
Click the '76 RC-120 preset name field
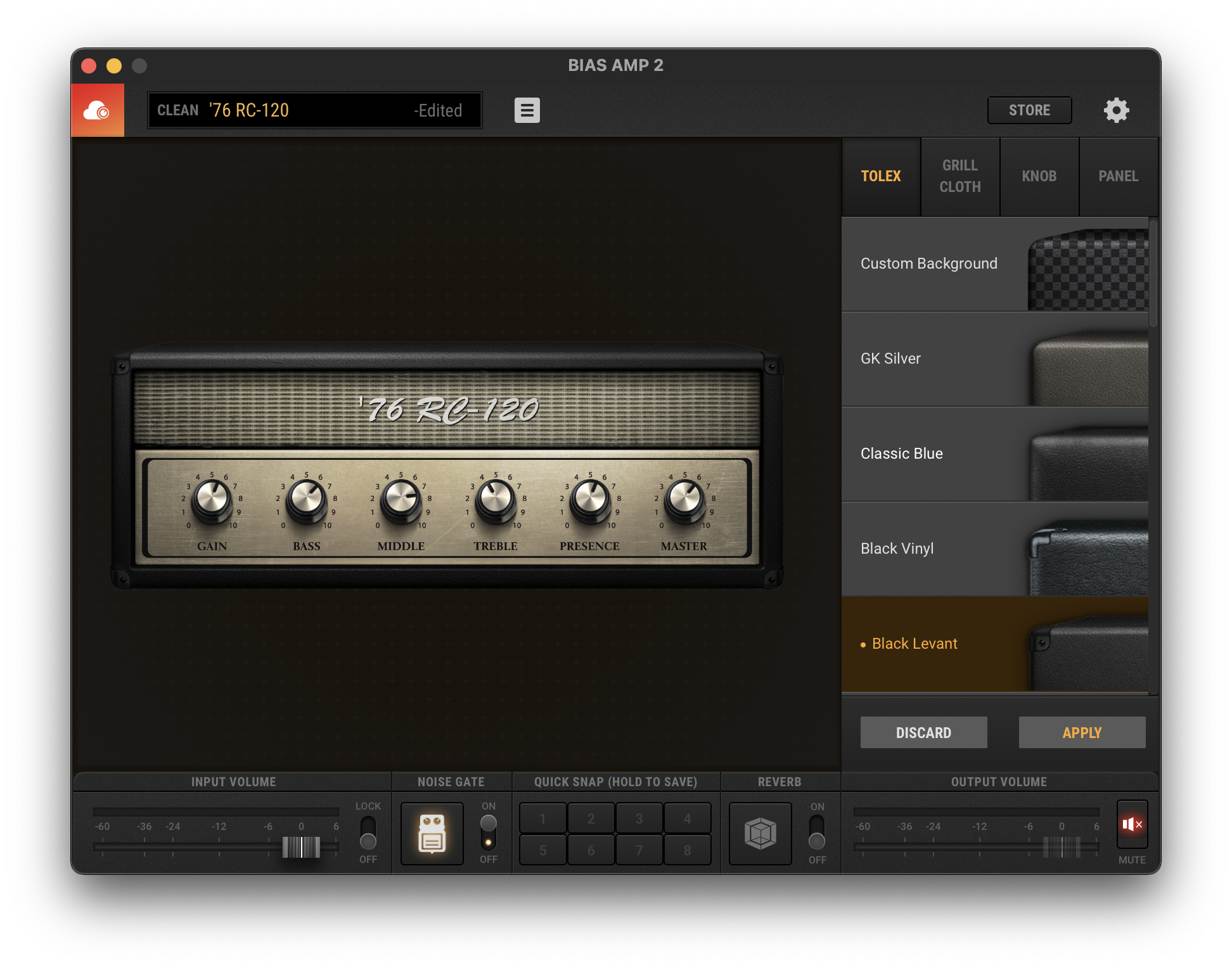click(315, 110)
